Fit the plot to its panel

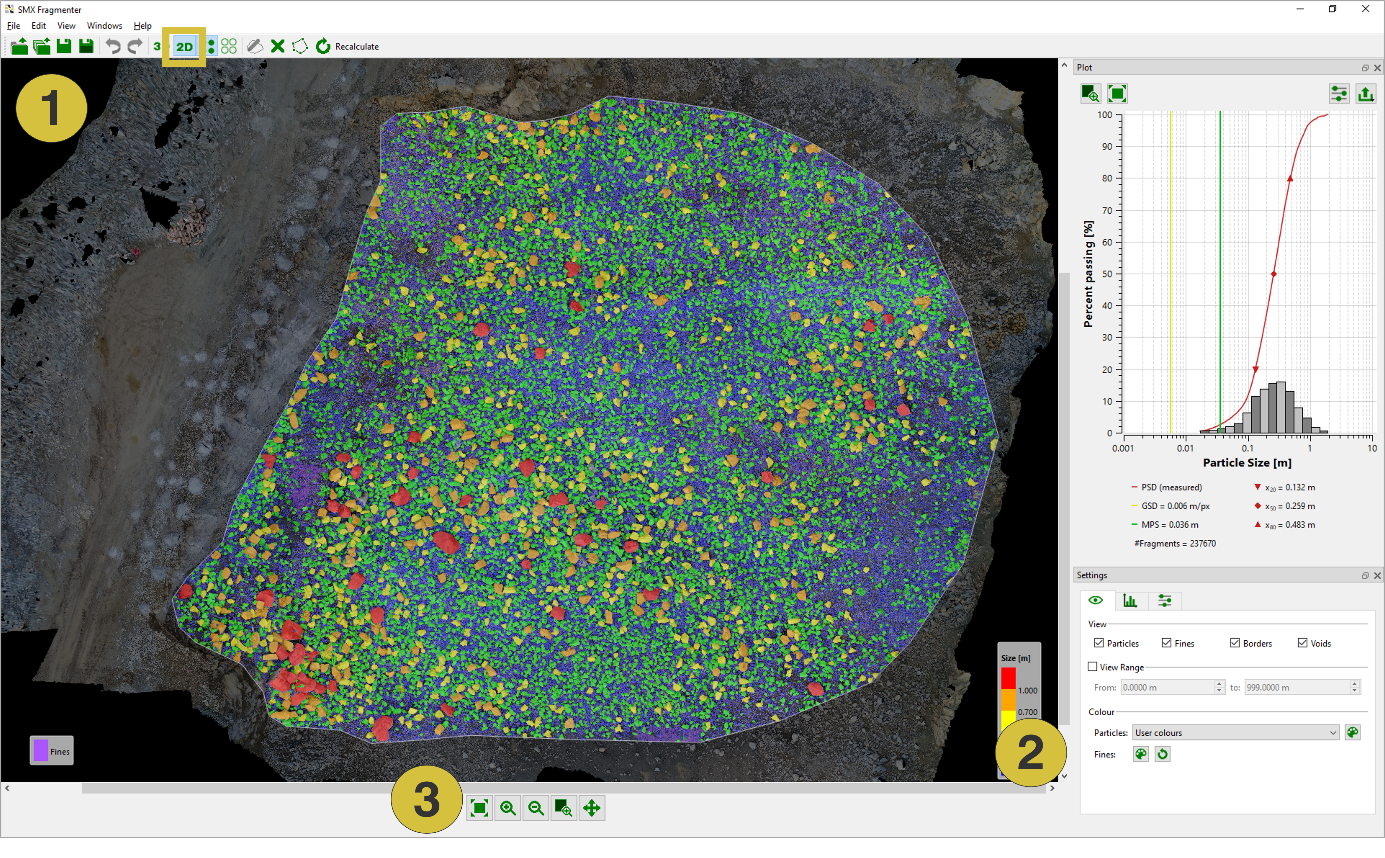pos(1118,94)
